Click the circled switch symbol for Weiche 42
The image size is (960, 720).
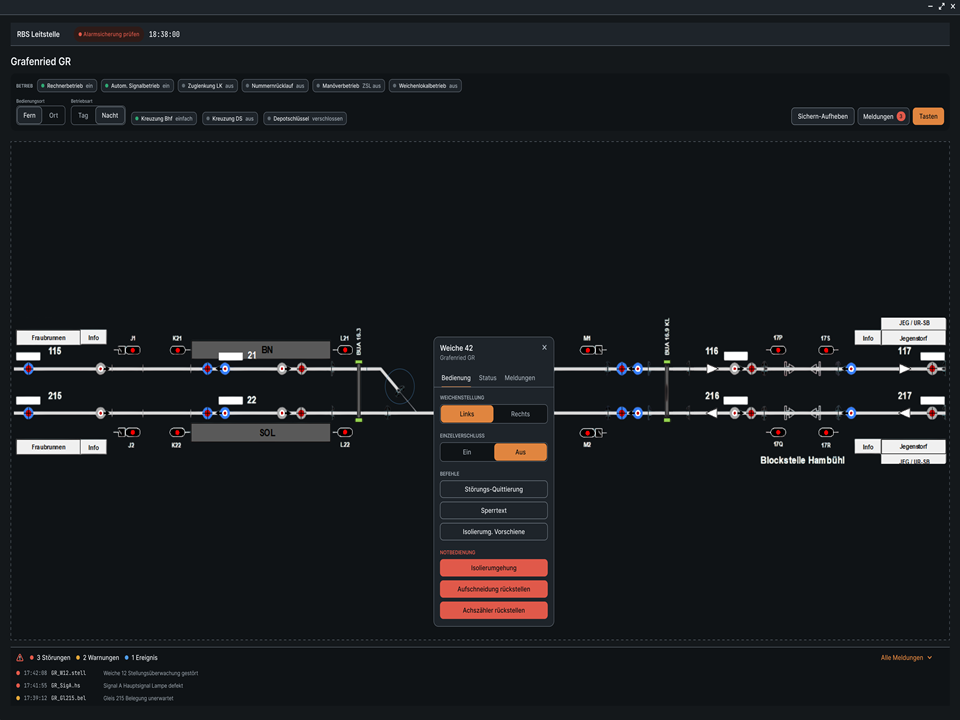[x=399, y=386]
